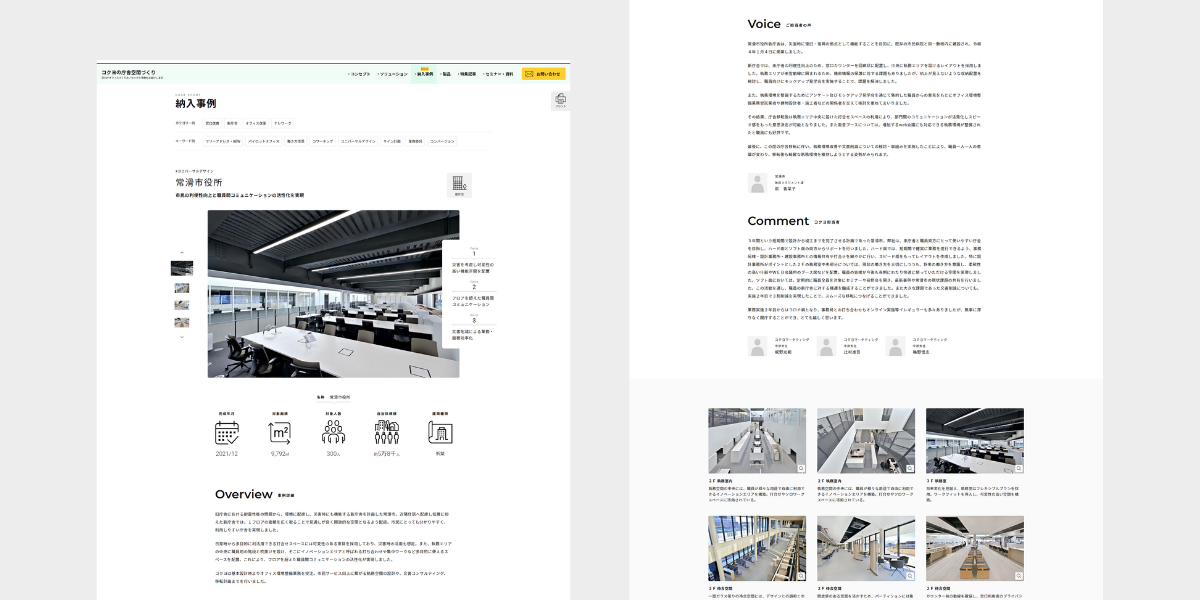
Task: Click the calendar icon above 2021/12
Action: (x=227, y=432)
